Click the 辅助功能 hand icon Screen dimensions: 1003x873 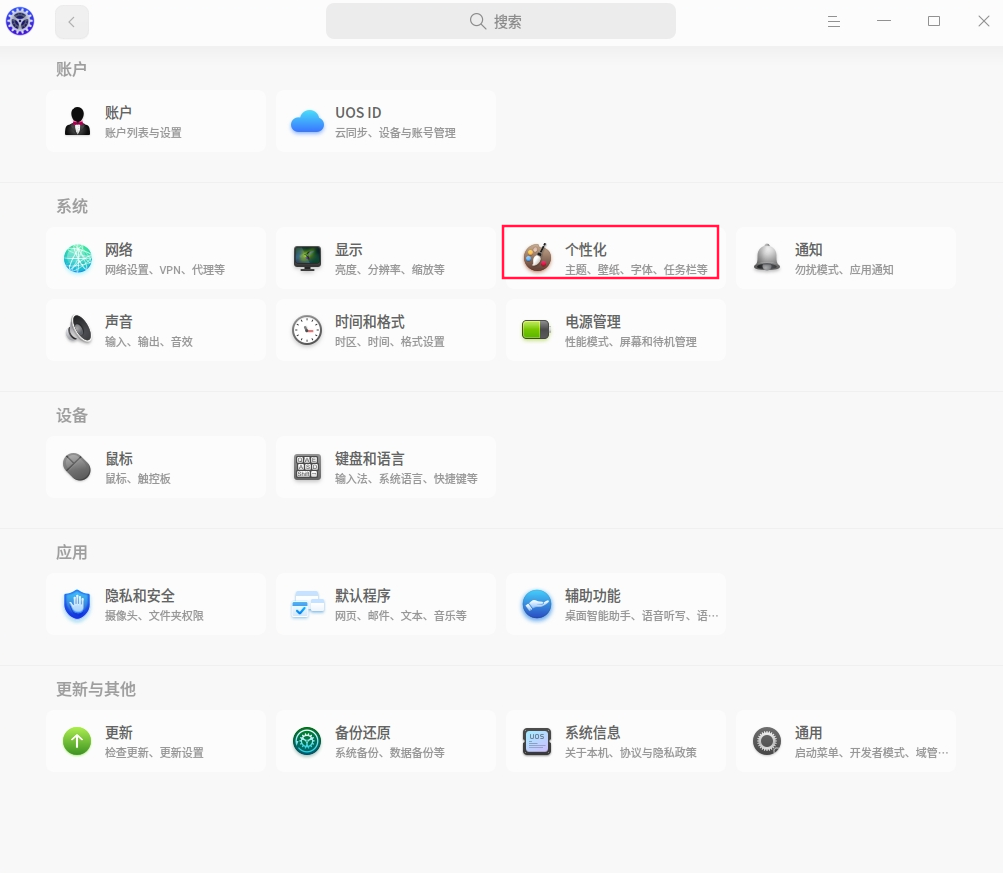(537, 604)
